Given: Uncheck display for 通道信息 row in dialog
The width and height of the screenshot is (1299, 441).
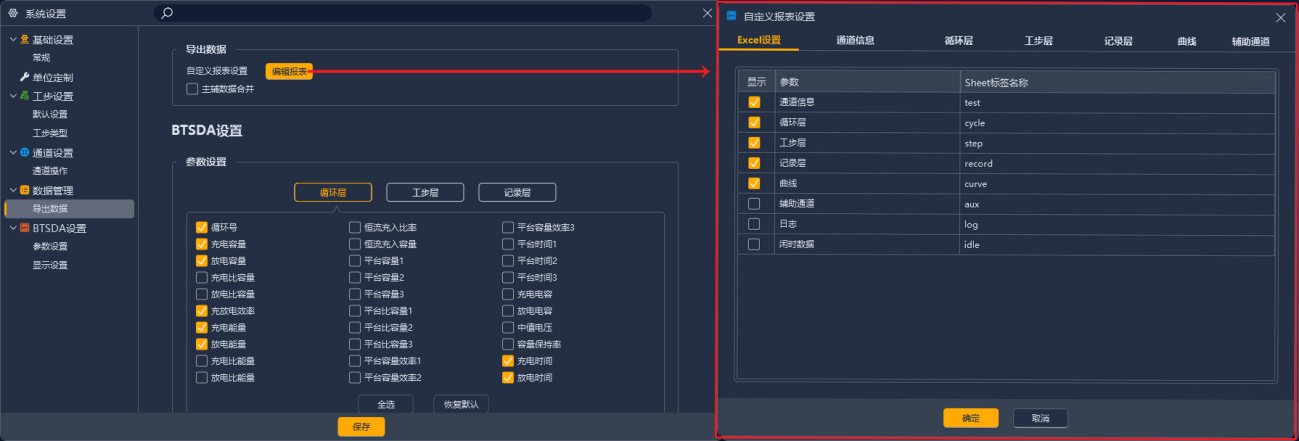Looking at the screenshot, I should coord(754,102).
